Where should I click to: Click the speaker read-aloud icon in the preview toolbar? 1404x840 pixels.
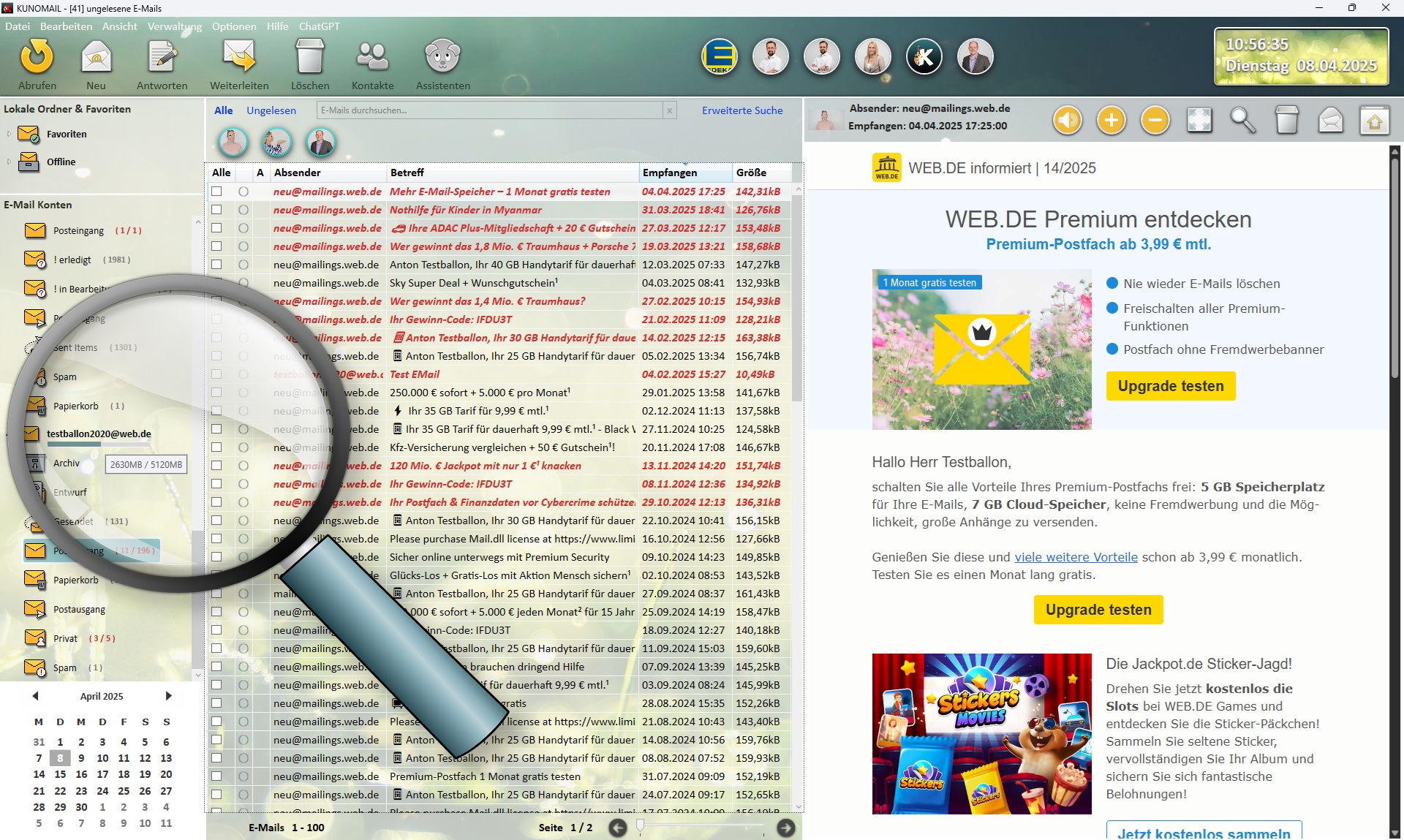click(x=1068, y=120)
